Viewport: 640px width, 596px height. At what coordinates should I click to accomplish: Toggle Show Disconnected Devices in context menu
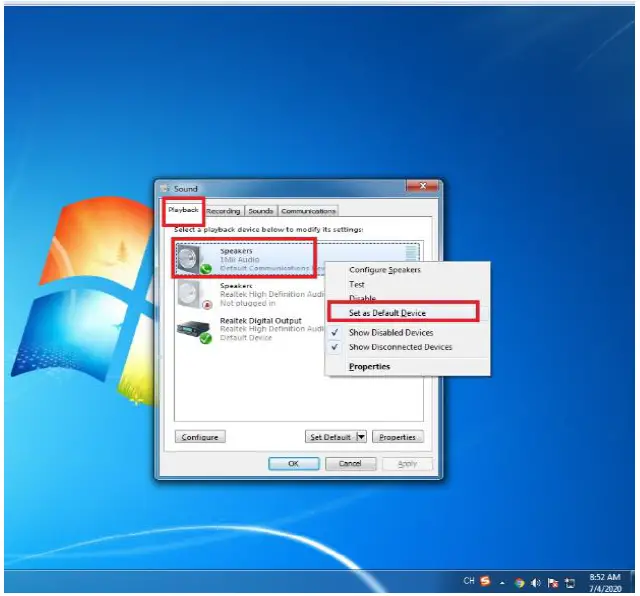[x=408, y=347]
